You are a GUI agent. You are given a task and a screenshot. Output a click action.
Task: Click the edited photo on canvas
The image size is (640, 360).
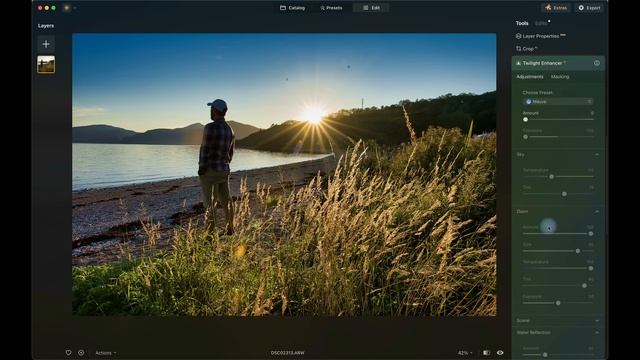[284, 175]
